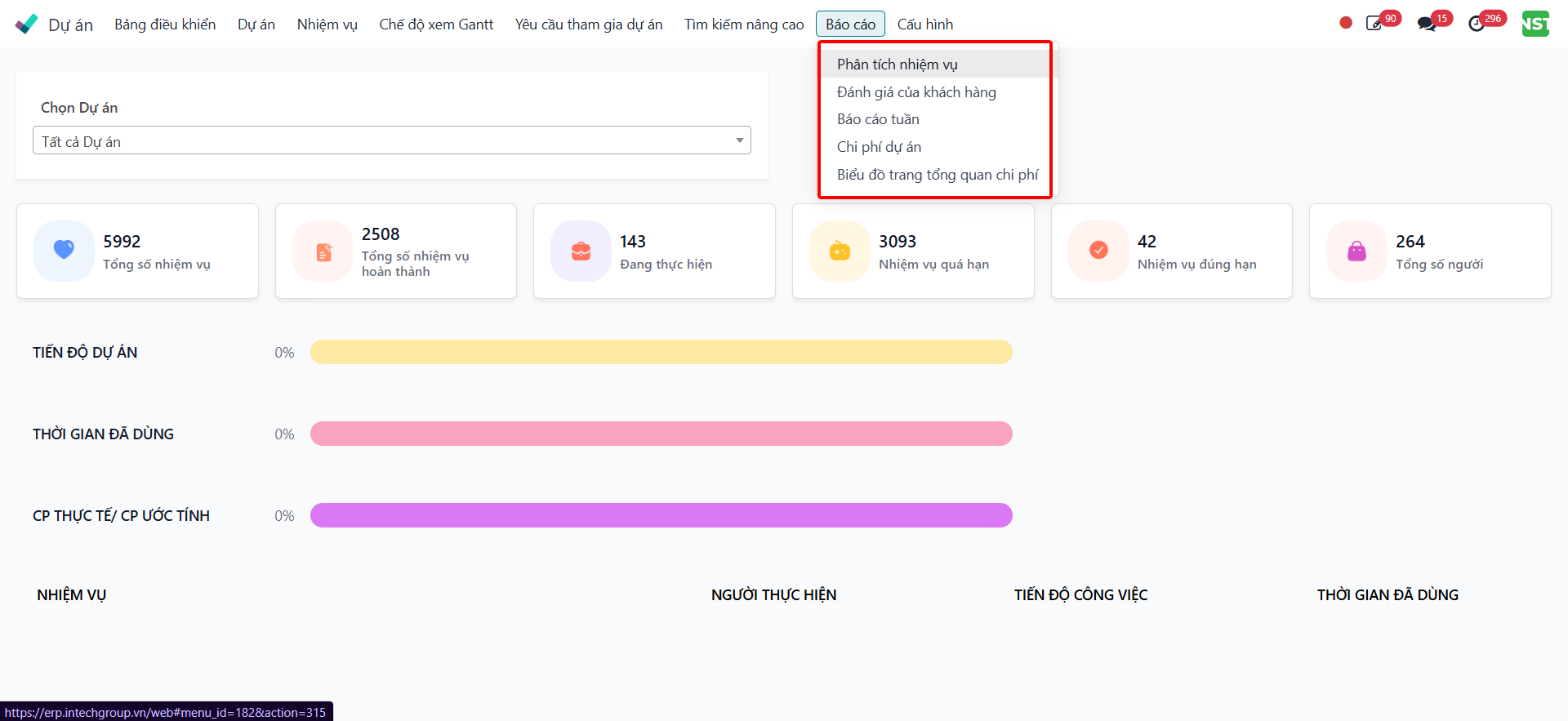Open Yêu cầu tham gia dự án
This screenshot has height=721, width=1568.
(589, 24)
